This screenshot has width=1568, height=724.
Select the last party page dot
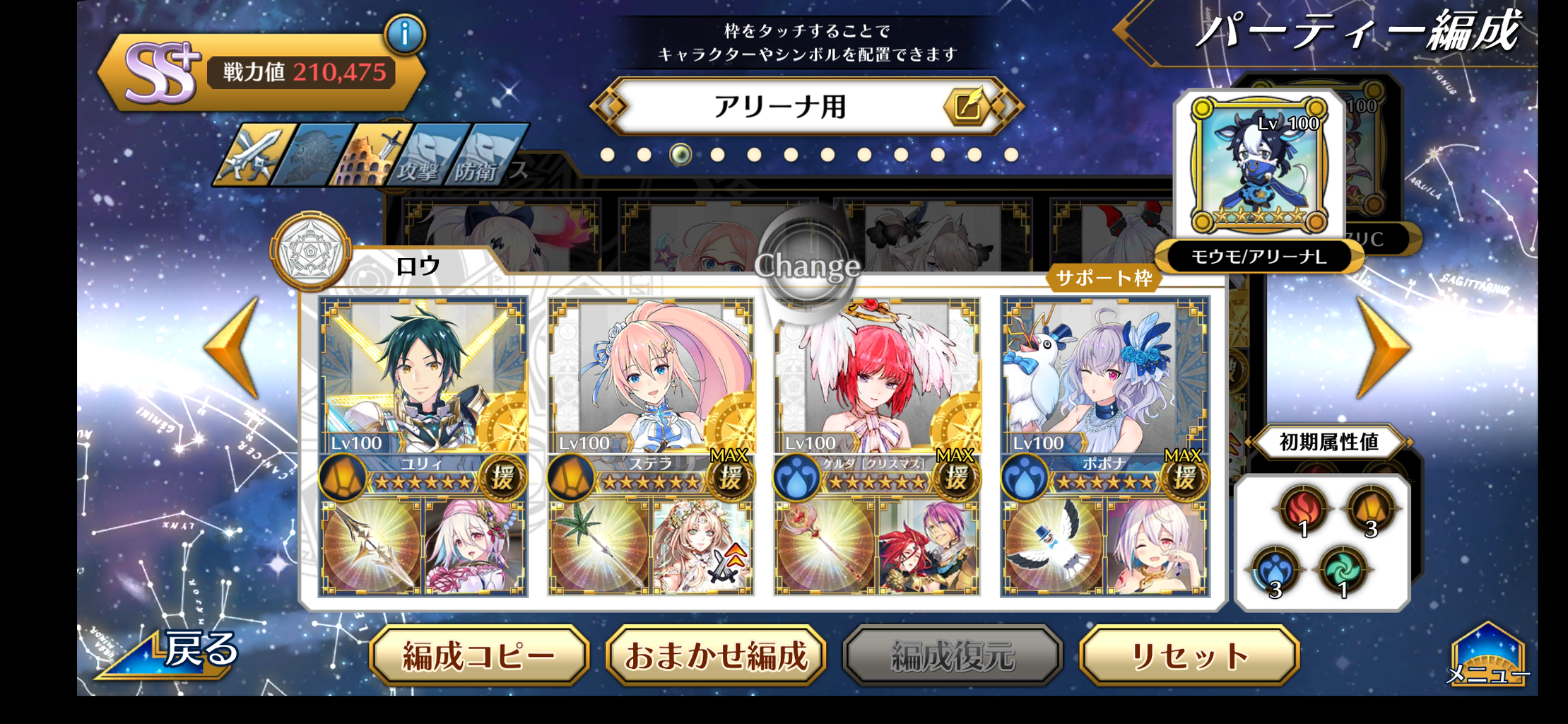pyautogui.click(x=1011, y=154)
